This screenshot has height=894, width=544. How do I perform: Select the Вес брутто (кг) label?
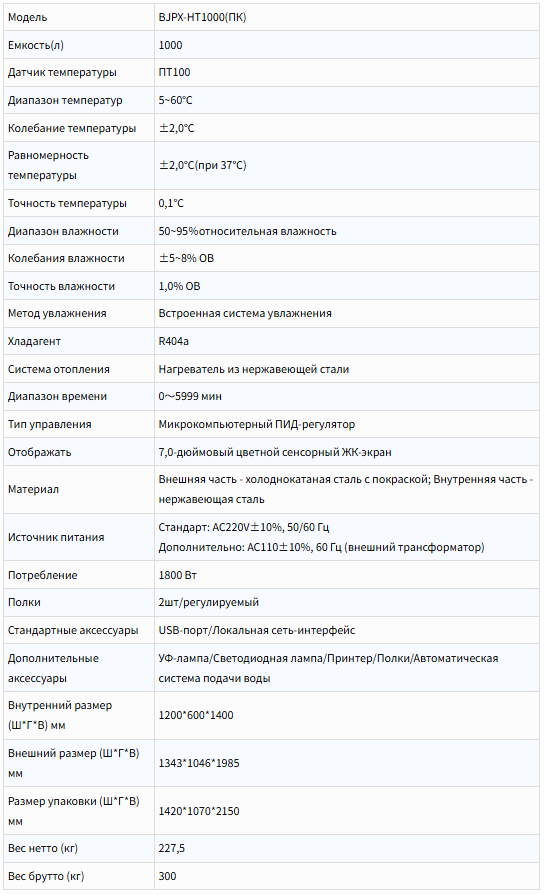[x=46, y=876]
